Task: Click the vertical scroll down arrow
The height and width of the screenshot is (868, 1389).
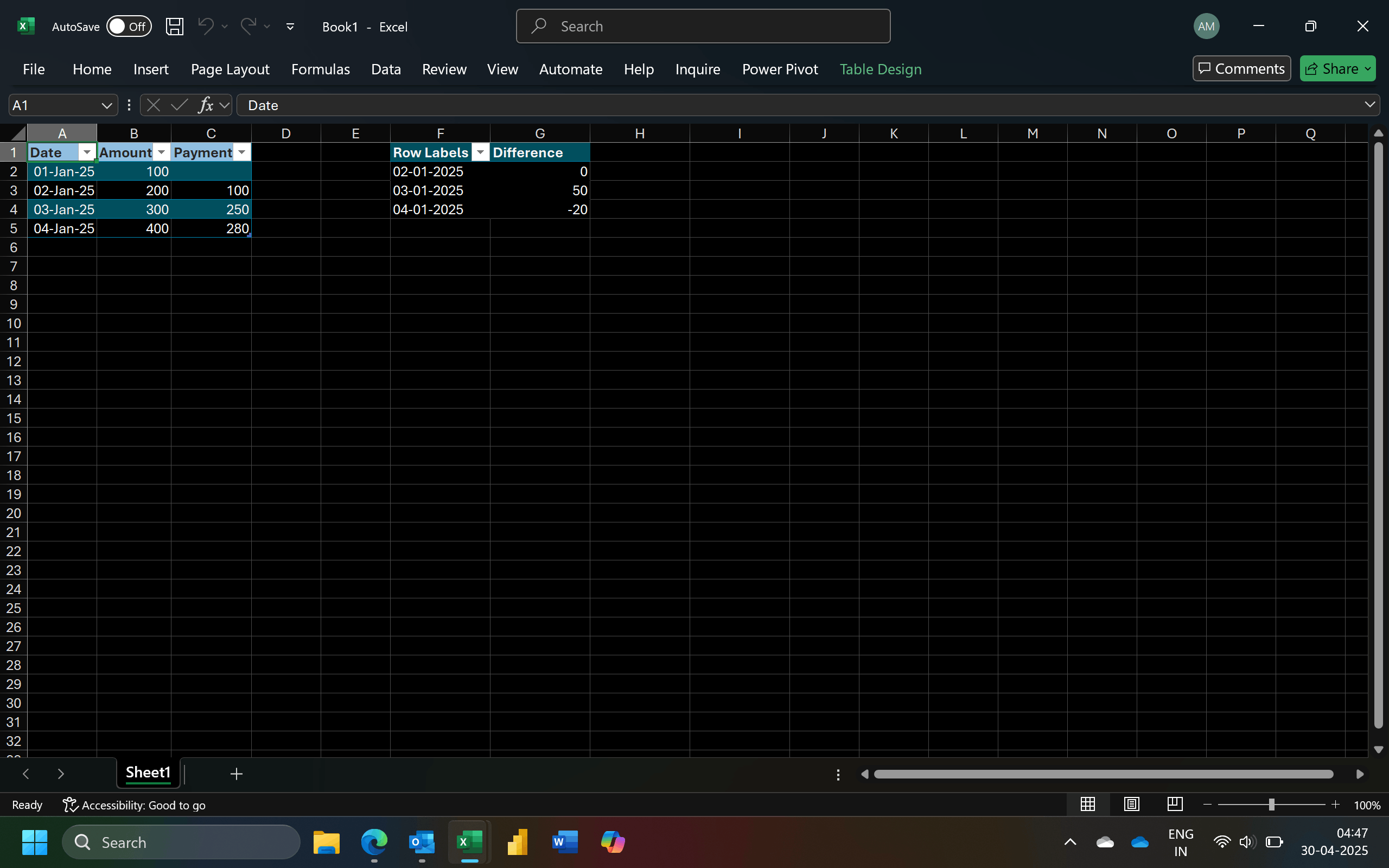Action: coord(1378,750)
